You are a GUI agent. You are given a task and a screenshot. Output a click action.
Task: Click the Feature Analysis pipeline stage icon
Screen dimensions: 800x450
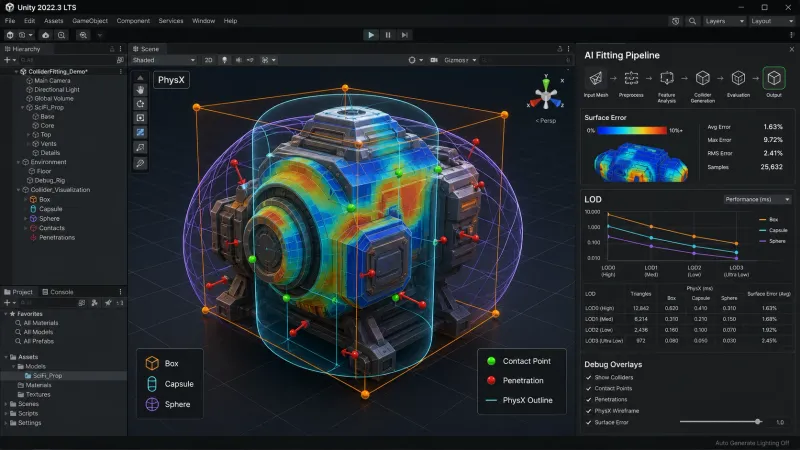[667, 78]
